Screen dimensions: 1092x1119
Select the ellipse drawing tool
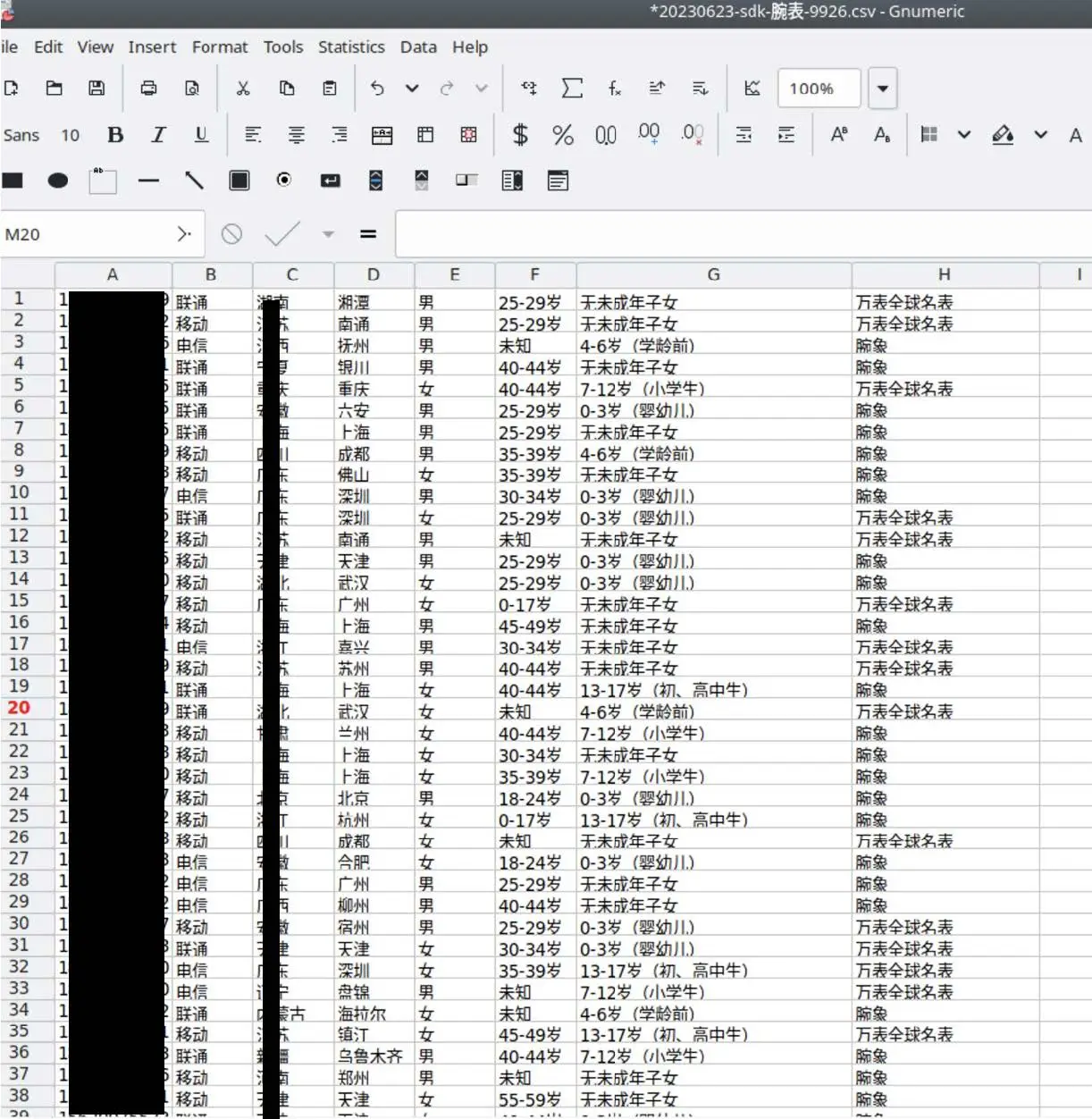[58, 181]
